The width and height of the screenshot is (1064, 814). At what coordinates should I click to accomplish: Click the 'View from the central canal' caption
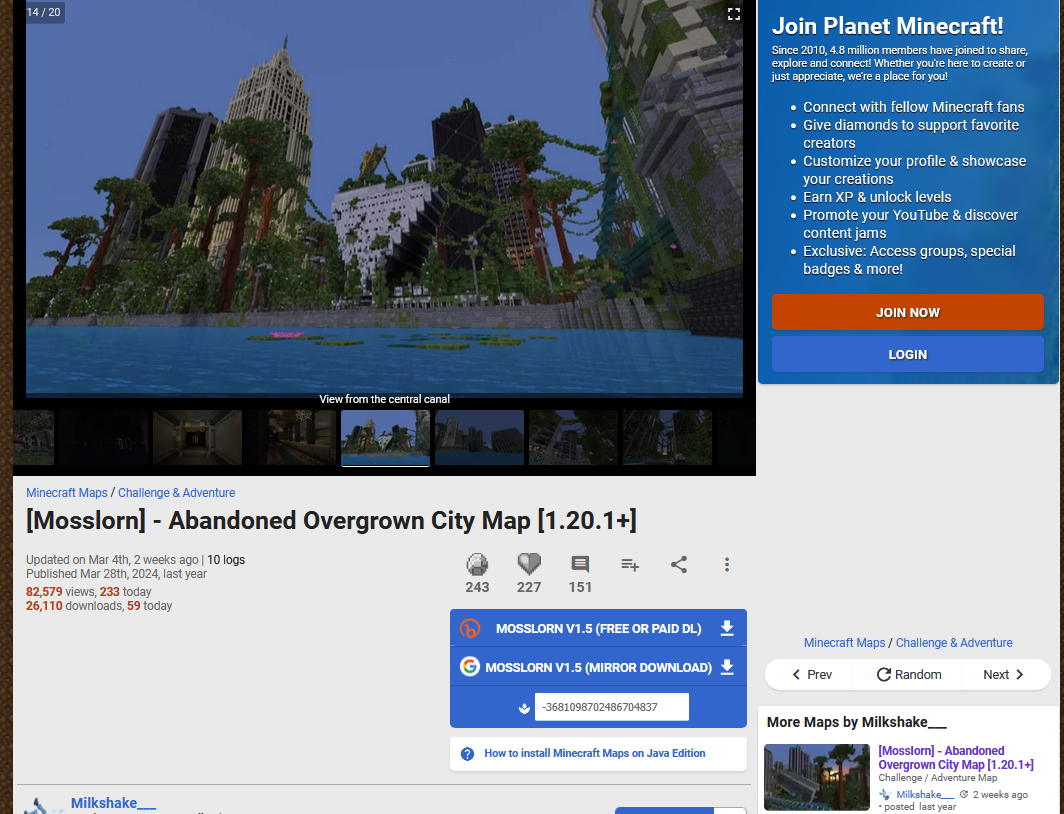pyautogui.click(x=384, y=399)
